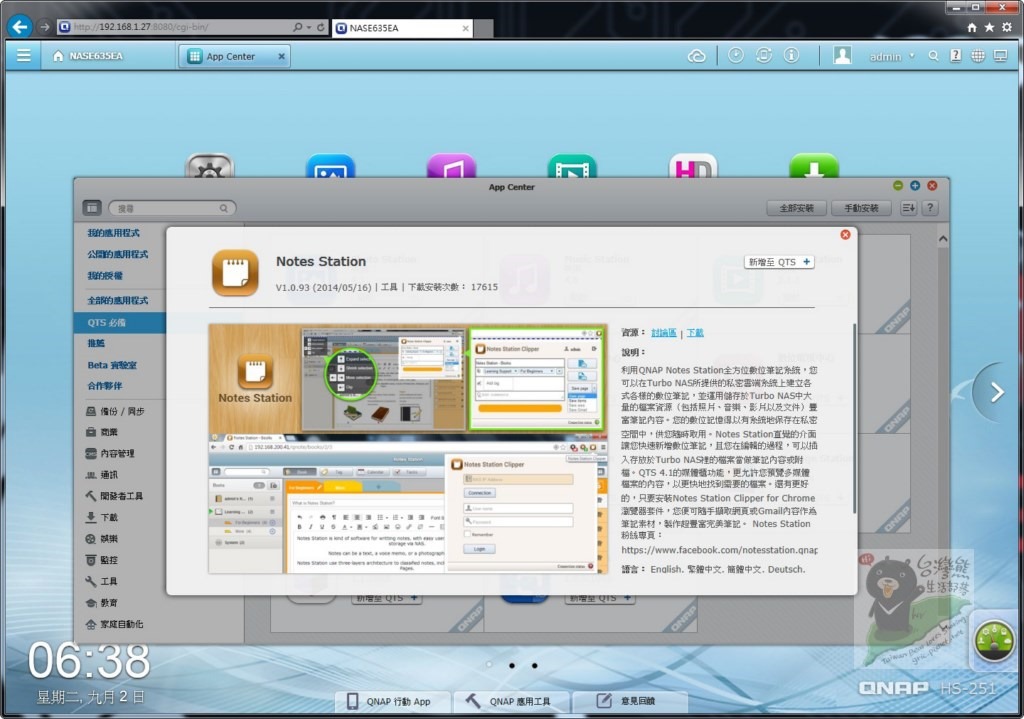1024x719 pixels.
Task: Click 新增至 QTS for Notes Station
Action: (x=778, y=262)
